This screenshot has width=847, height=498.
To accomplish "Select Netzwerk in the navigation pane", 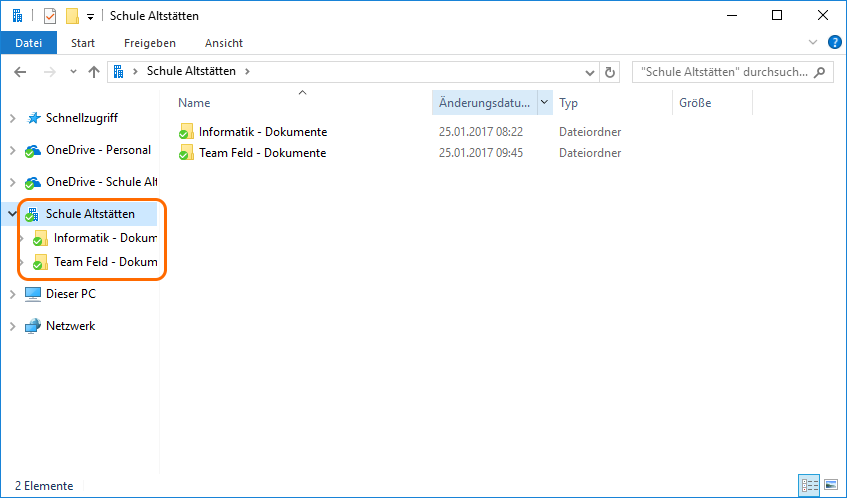I will (x=70, y=326).
